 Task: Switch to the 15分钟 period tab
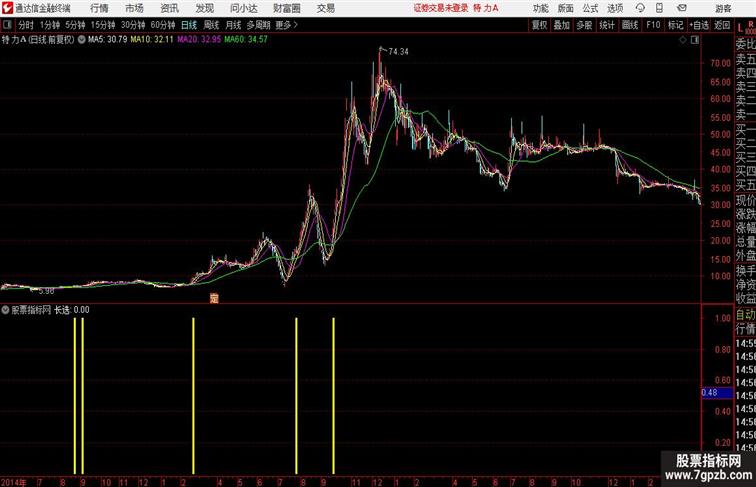(x=103, y=25)
